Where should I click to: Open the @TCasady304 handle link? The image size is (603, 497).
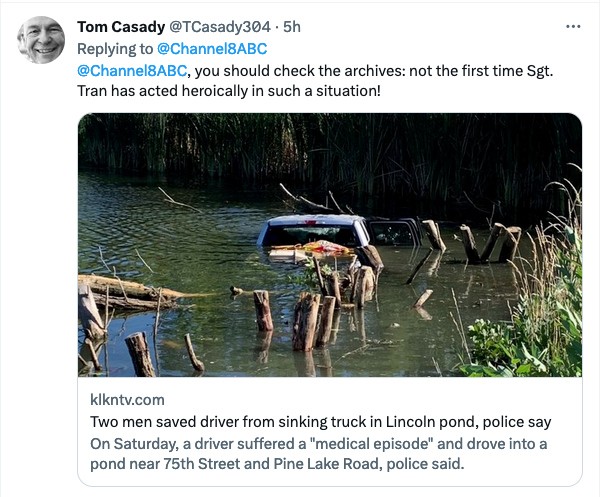coord(220,27)
